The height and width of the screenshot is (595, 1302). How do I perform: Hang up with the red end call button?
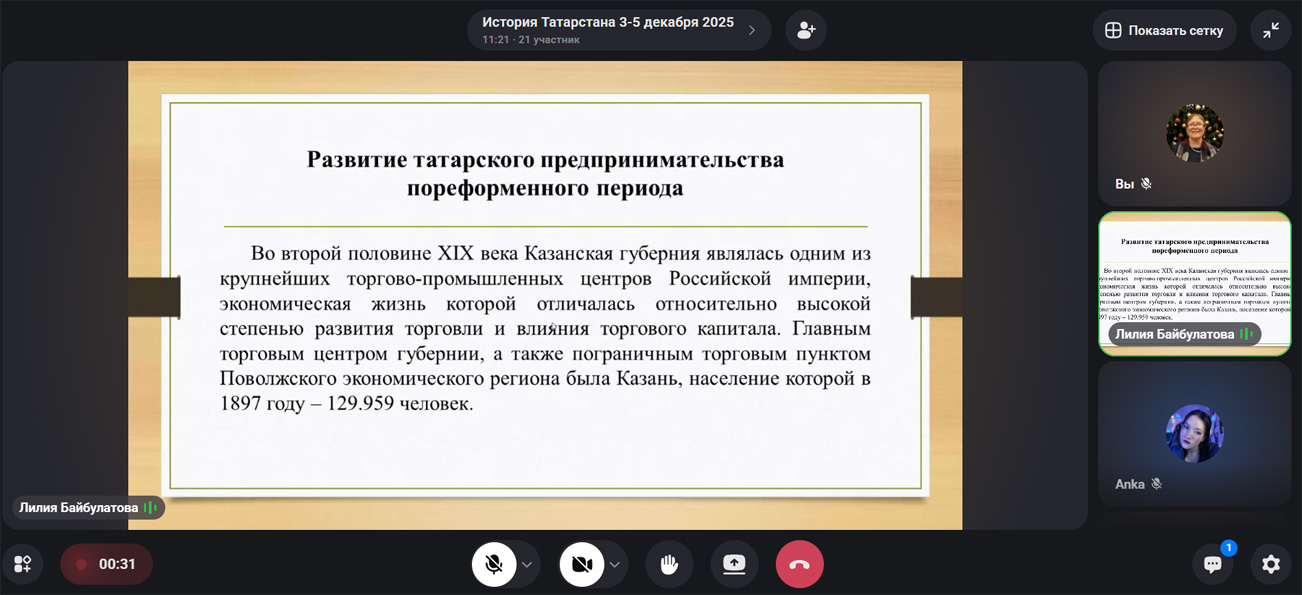(799, 564)
